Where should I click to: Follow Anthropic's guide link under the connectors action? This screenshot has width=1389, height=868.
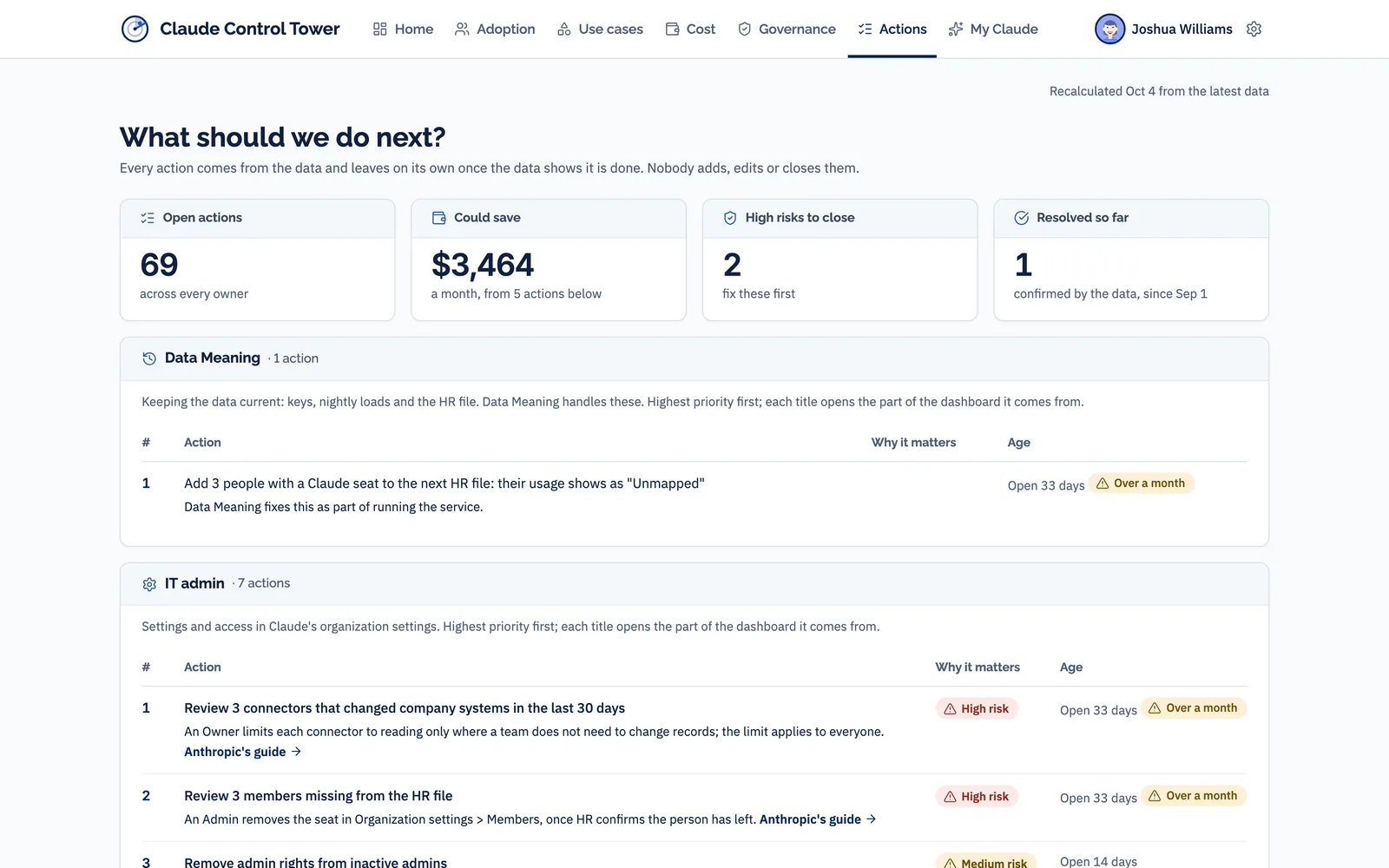(x=242, y=752)
